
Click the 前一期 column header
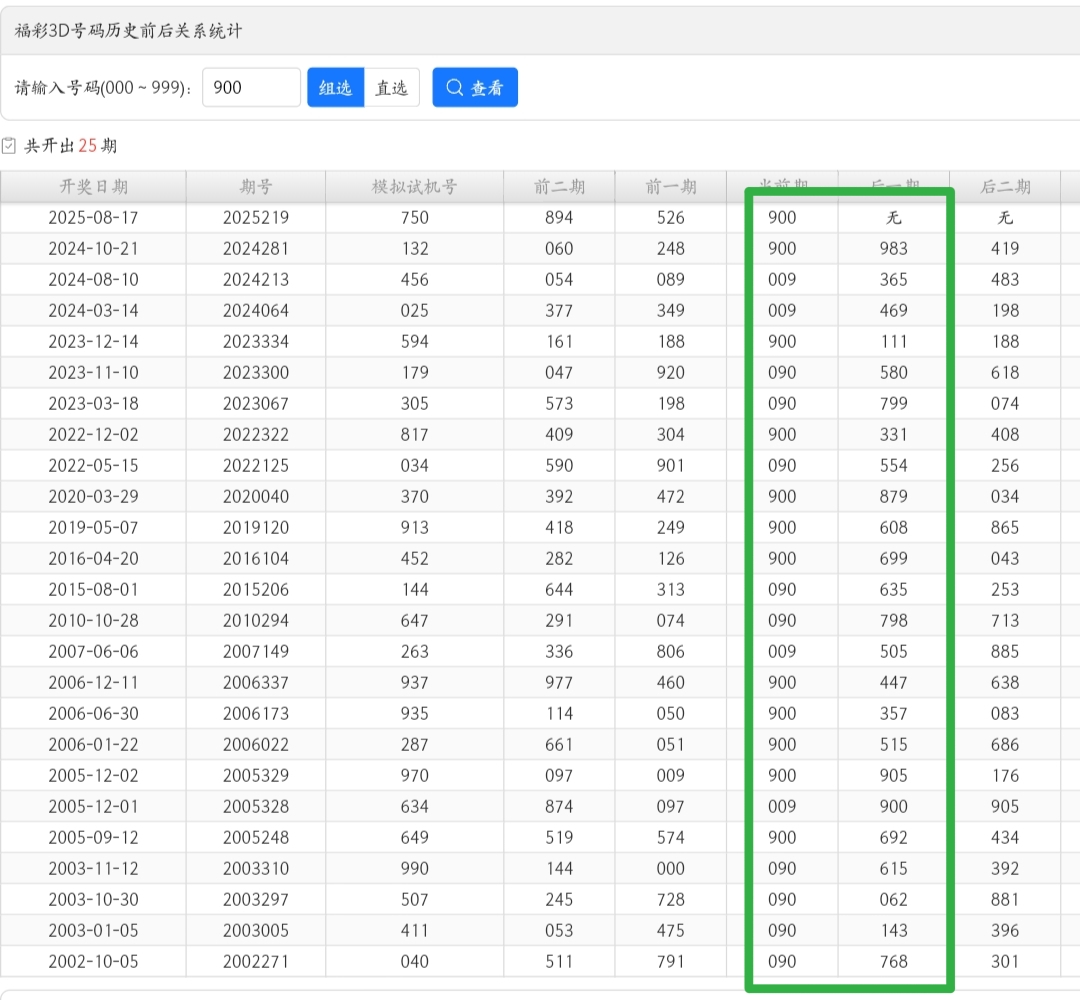671,187
